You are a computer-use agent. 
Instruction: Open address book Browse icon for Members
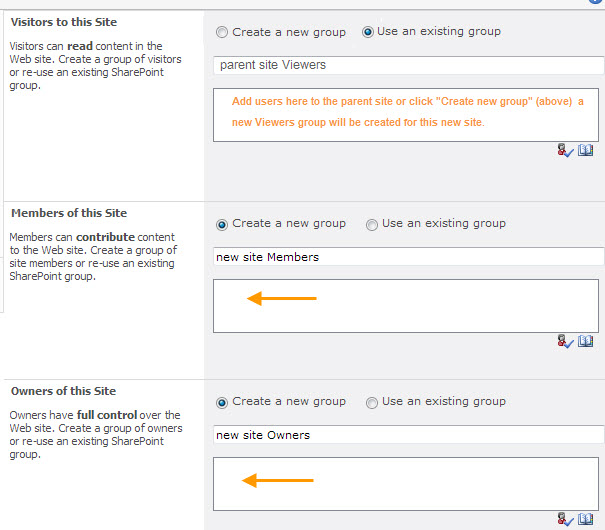[586, 341]
